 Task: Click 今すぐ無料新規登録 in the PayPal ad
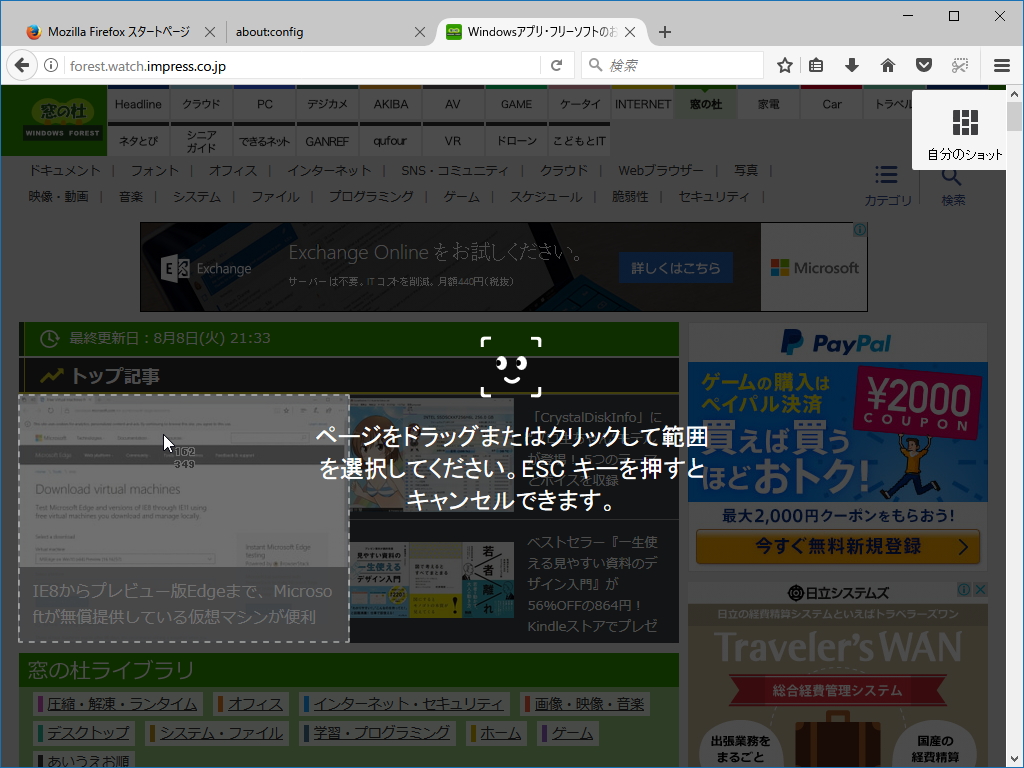tap(838, 548)
